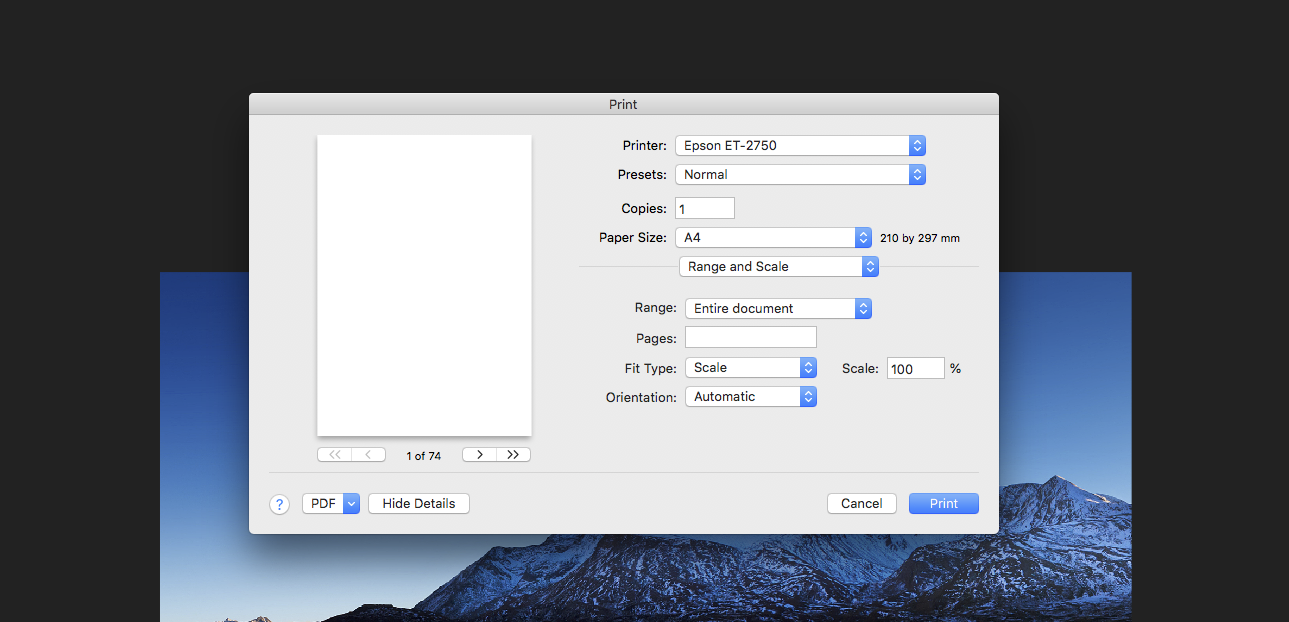This screenshot has width=1289, height=622.
Task: Open the Paper Size dropdown A4
Action: pyautogui.click(x=773, y=238)
